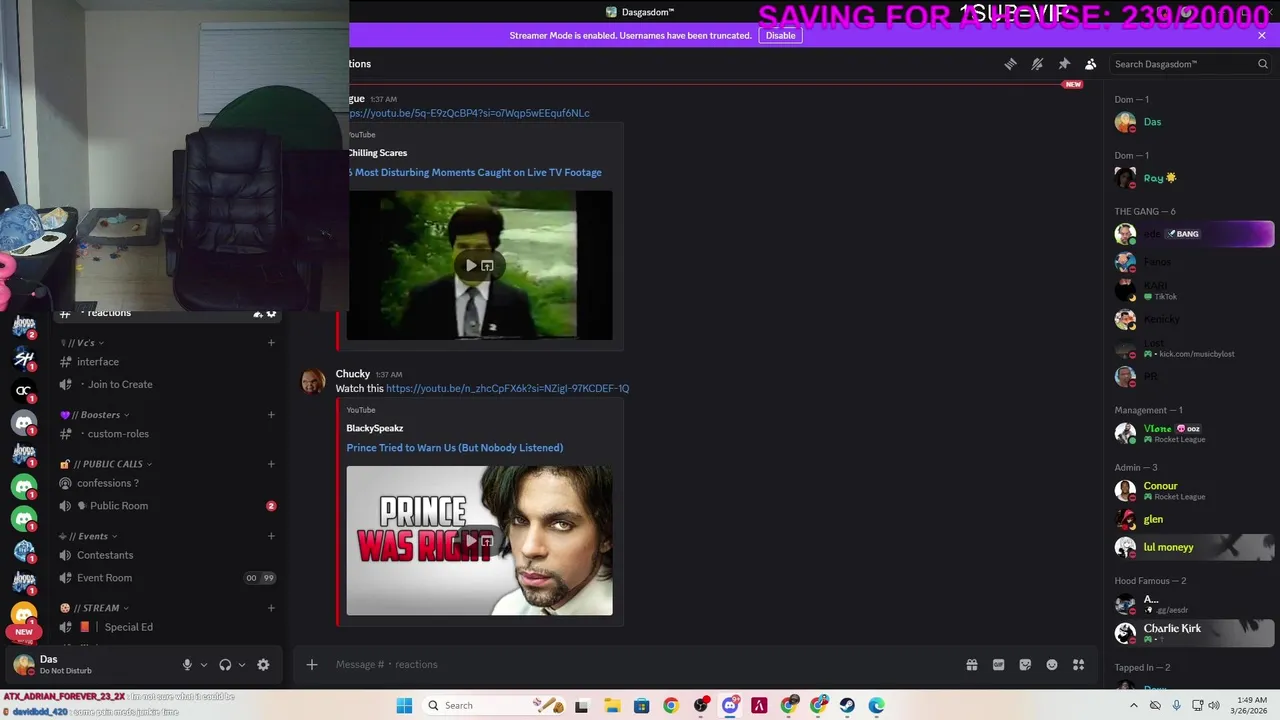Select the SH server icon in sidebar

pyautogui.click(x=24, y=358)
